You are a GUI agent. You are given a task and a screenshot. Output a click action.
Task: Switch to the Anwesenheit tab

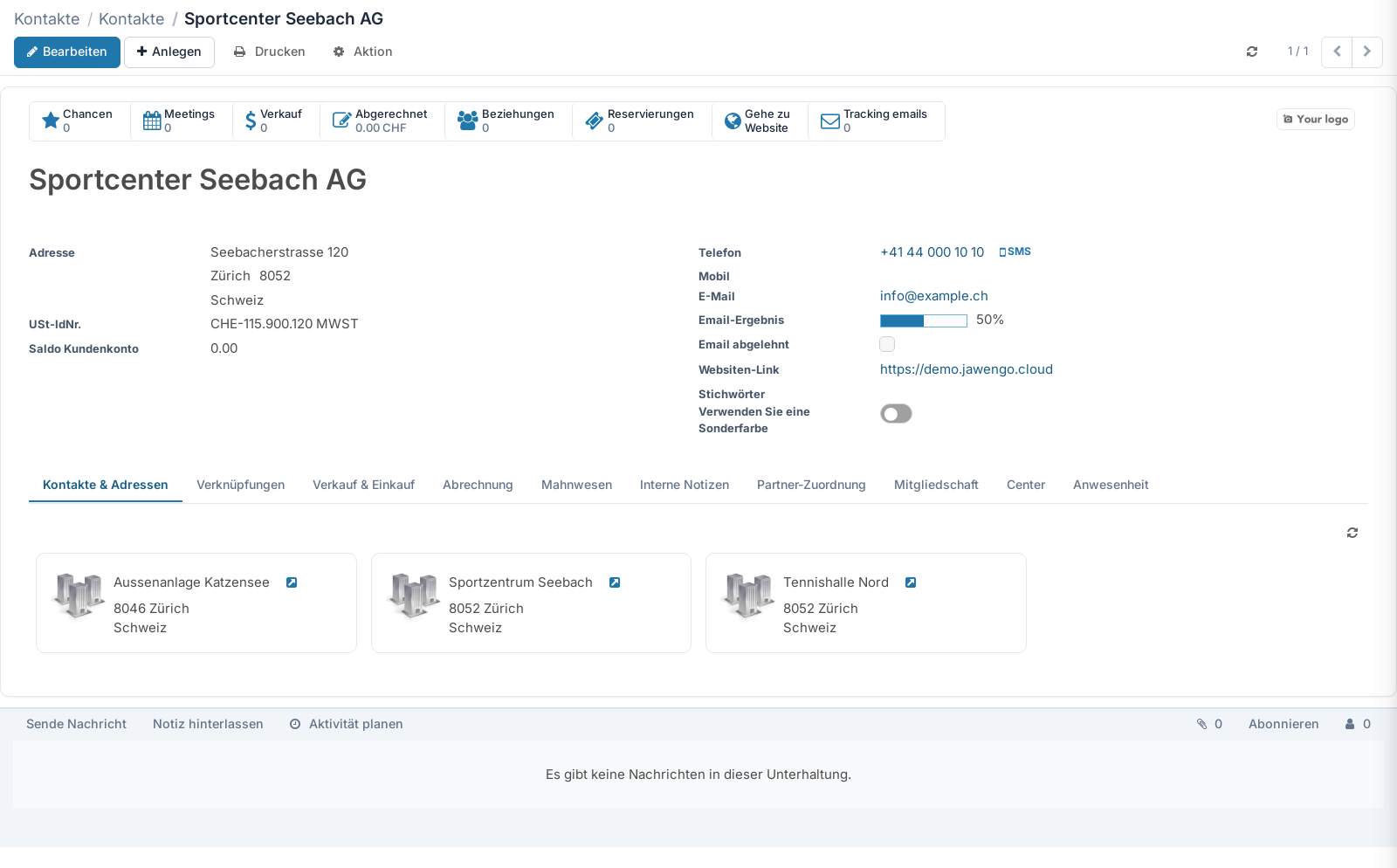point(1111,485)
